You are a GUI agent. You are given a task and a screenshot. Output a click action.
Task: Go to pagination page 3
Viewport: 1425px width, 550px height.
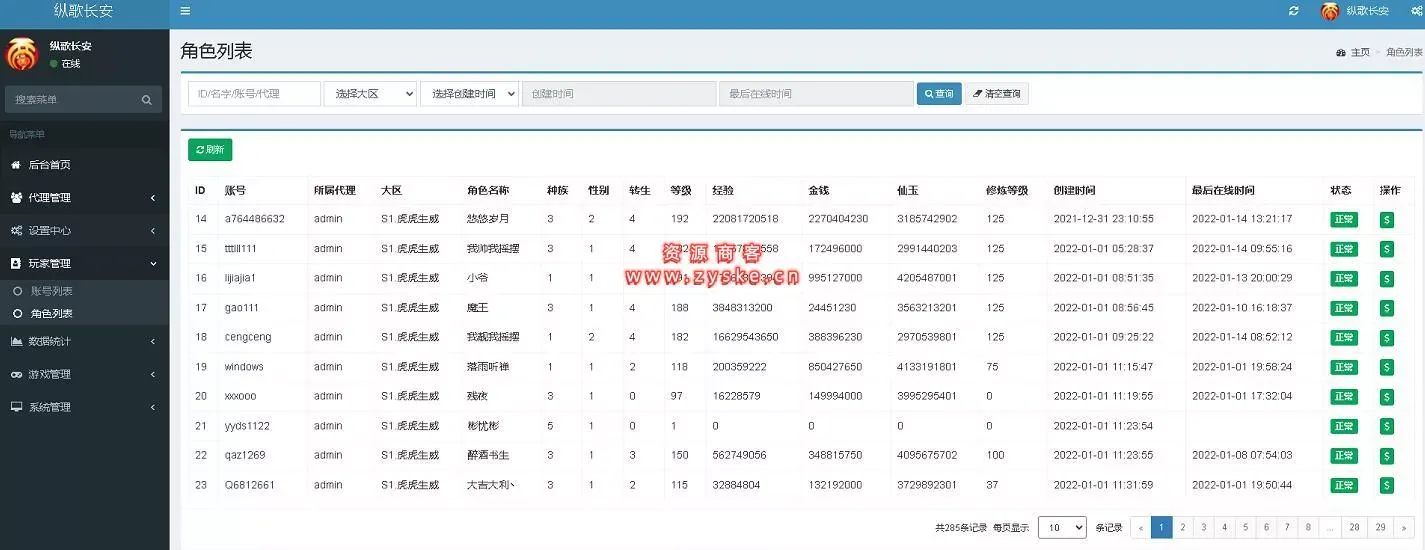click(1203, 527)
